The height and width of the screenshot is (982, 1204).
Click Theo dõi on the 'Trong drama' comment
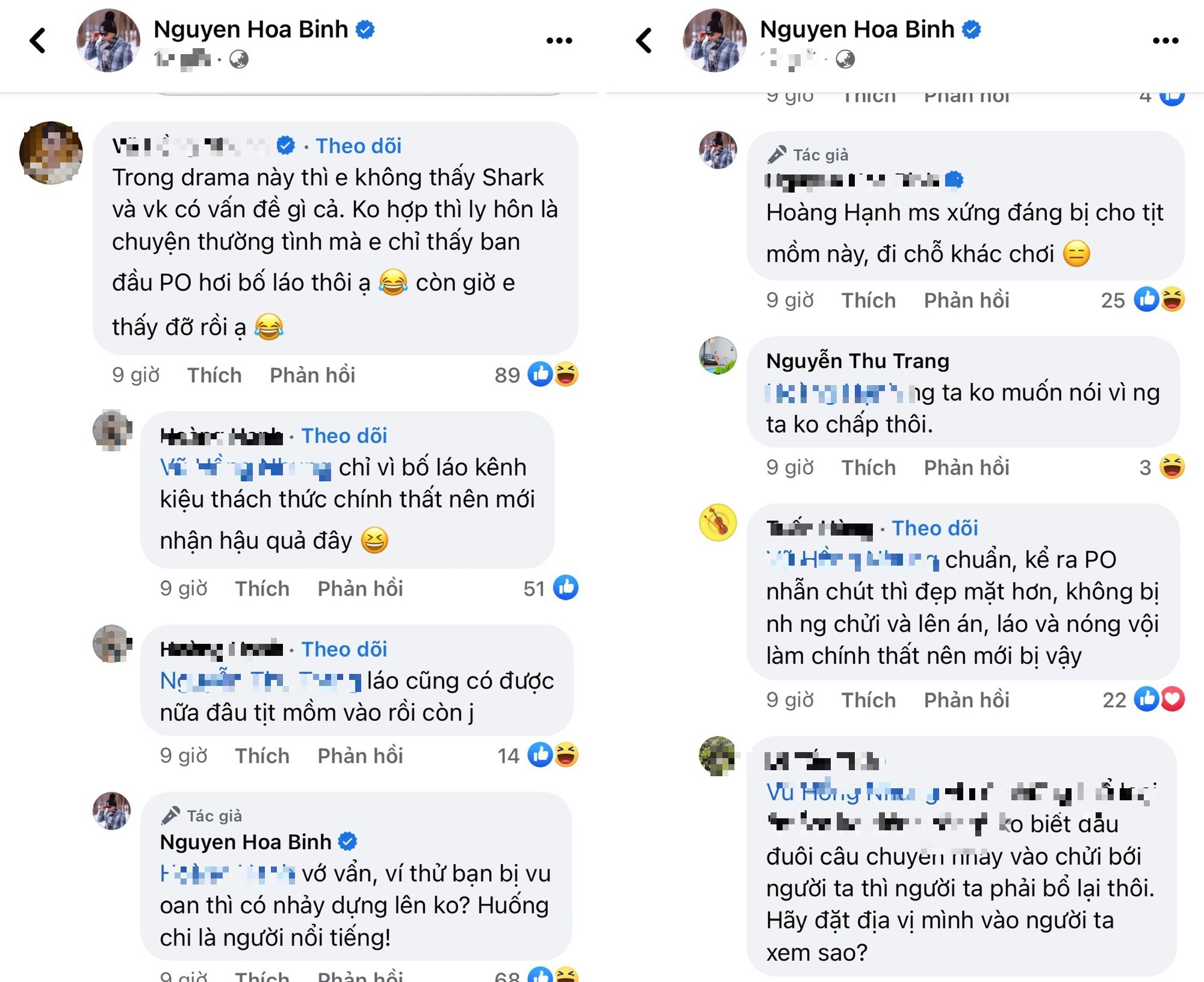click(358, 146)
